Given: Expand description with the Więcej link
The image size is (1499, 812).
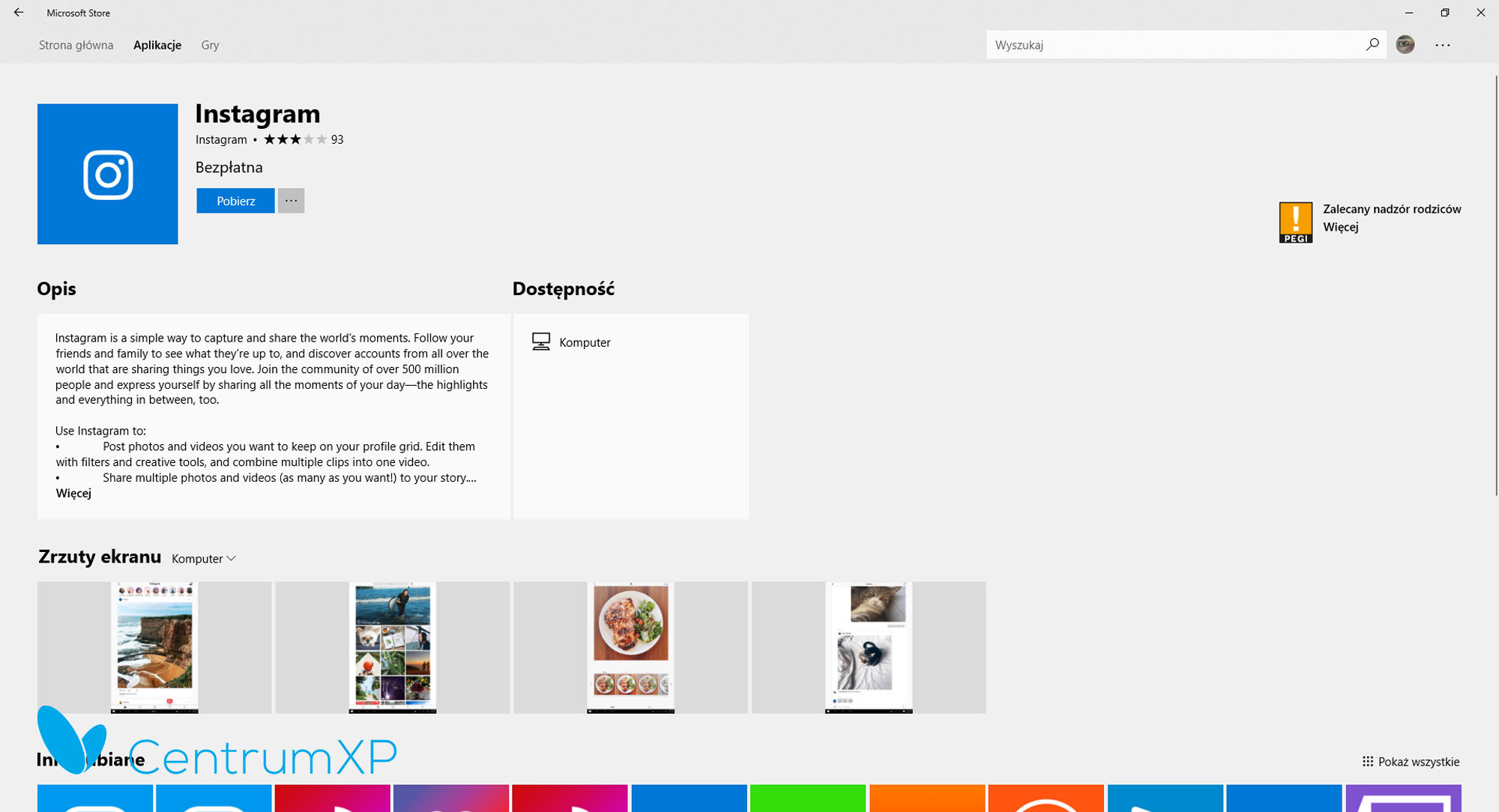Looking at the screenshot, I should [x=73, y=493].
